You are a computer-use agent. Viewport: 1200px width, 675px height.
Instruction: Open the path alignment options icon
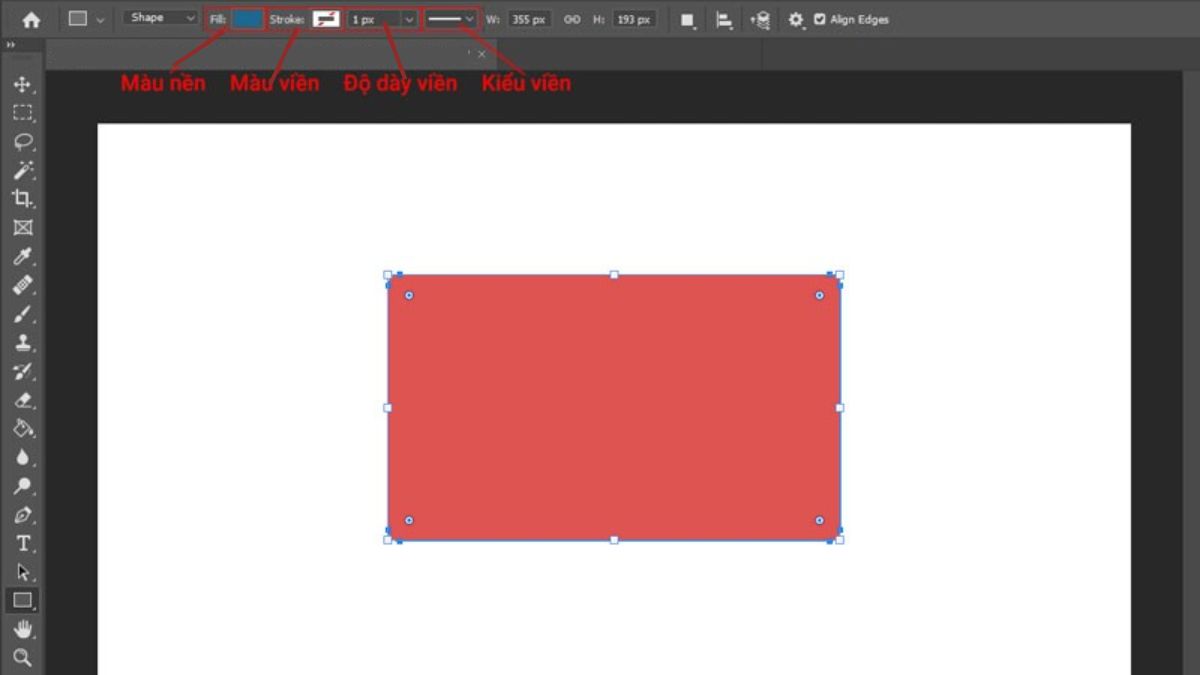point(724,20)
